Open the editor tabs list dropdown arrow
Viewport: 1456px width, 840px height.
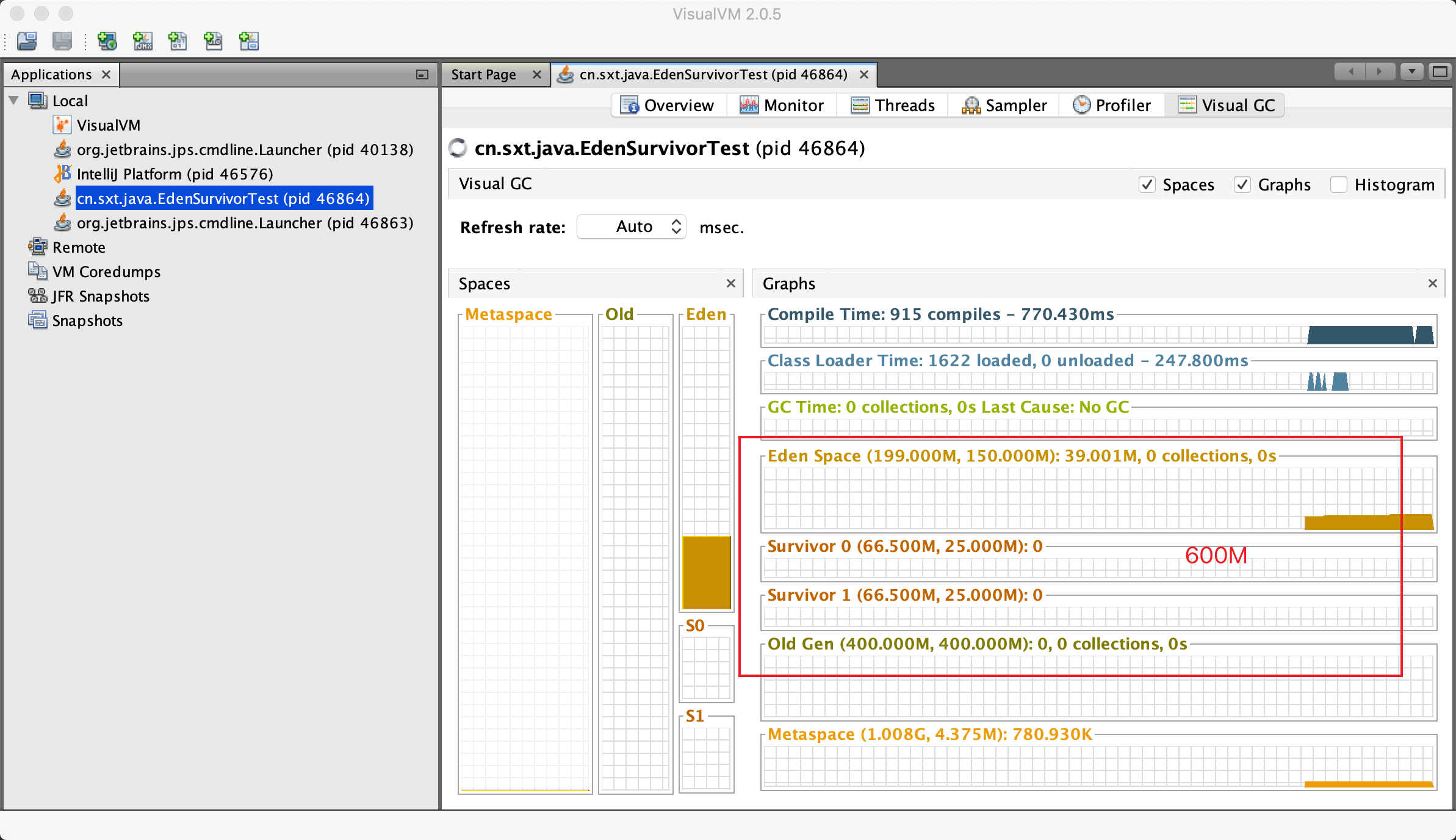point(1411,72)
